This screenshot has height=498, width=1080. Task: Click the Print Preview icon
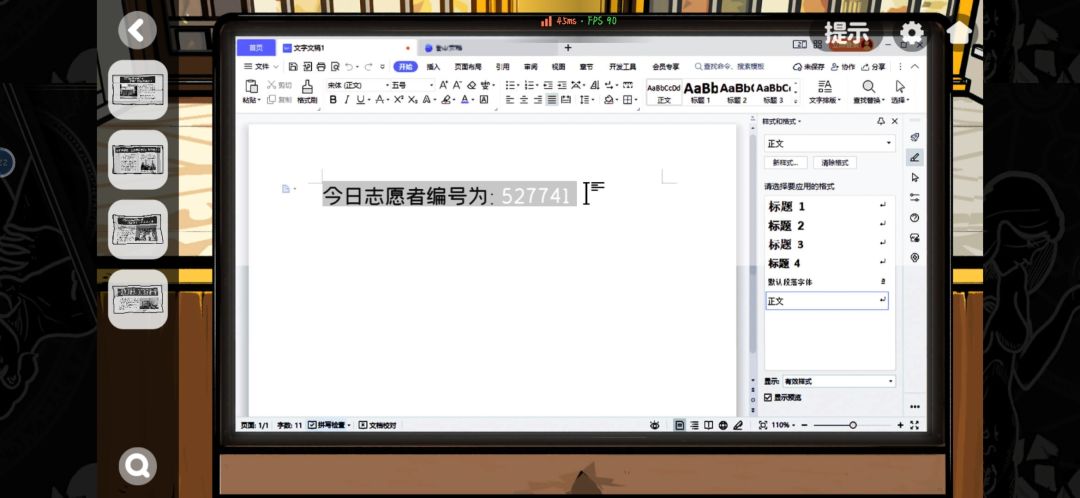point(335,67)
